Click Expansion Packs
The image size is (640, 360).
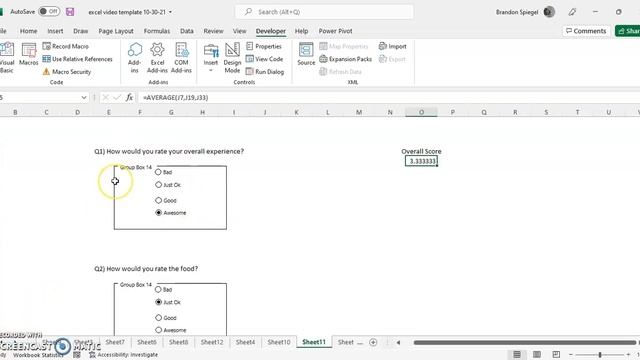345,59
